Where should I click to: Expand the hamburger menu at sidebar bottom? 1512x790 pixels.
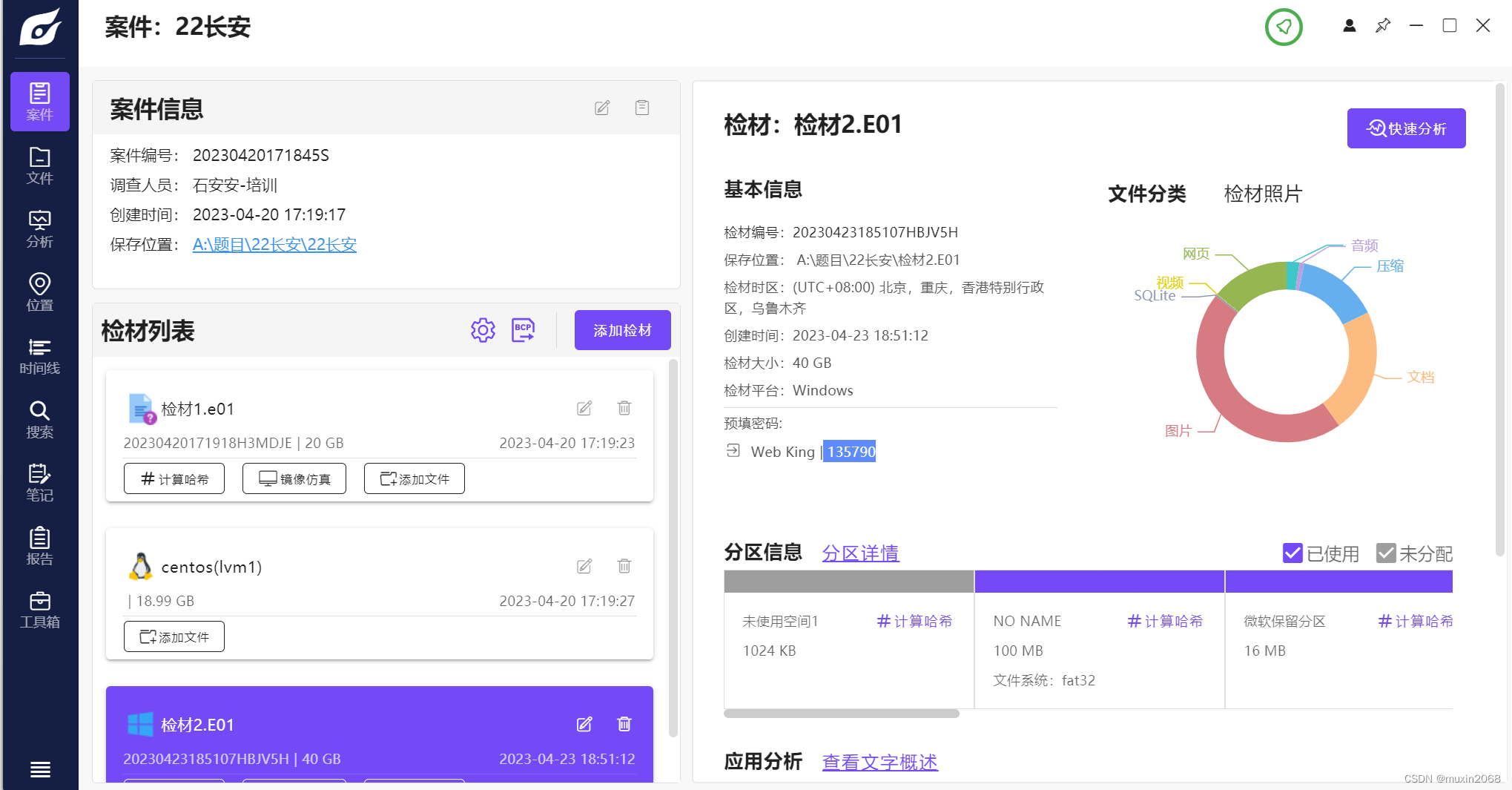40,769
